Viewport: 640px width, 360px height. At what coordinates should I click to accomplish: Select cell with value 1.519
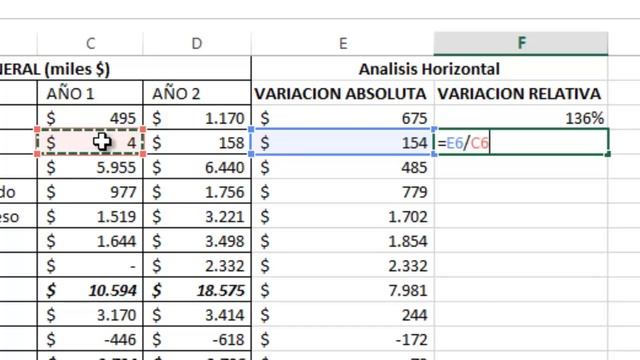(x=90, y=216)
